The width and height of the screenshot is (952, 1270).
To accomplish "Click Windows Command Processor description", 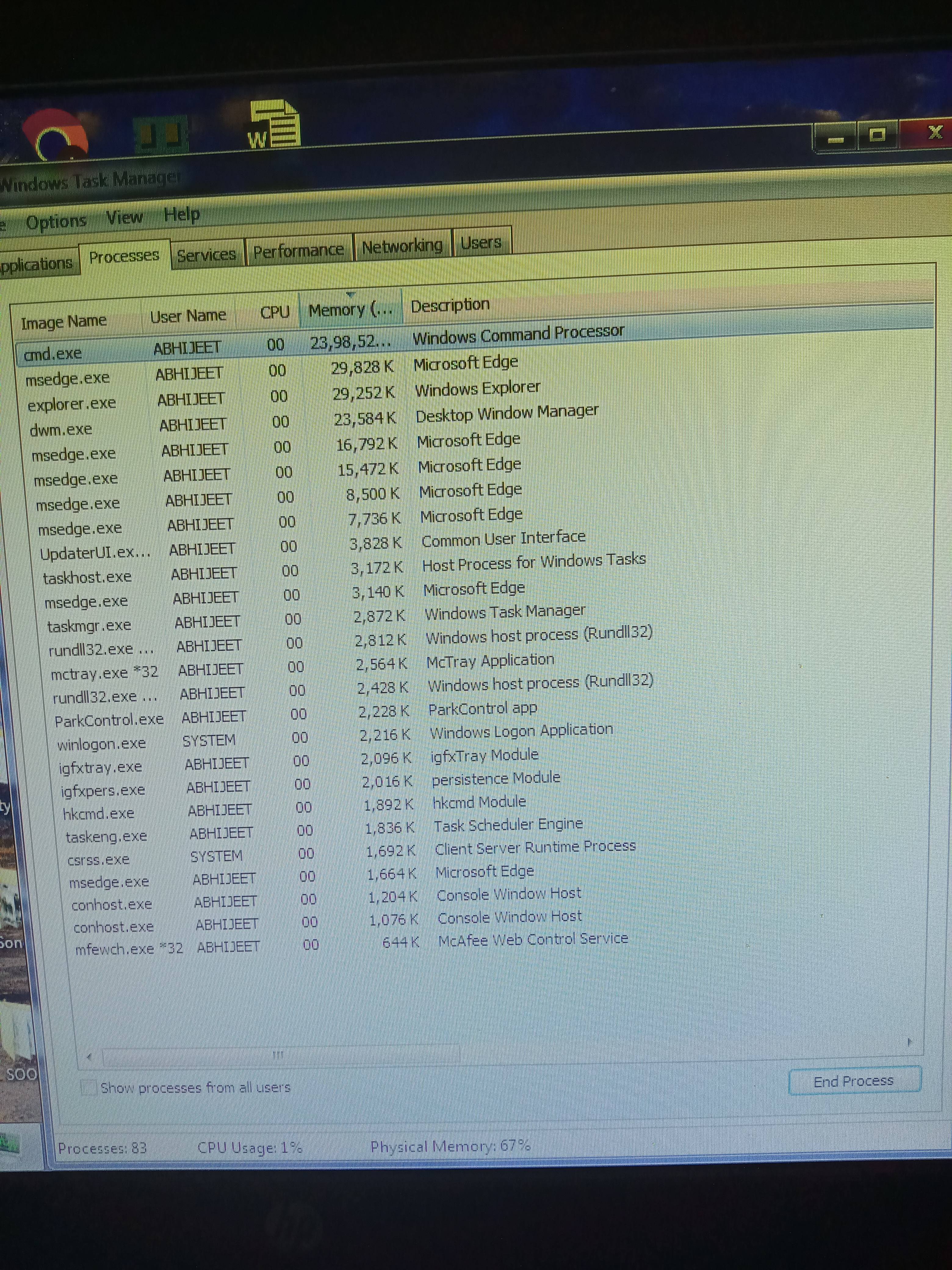I will [518, 335].
